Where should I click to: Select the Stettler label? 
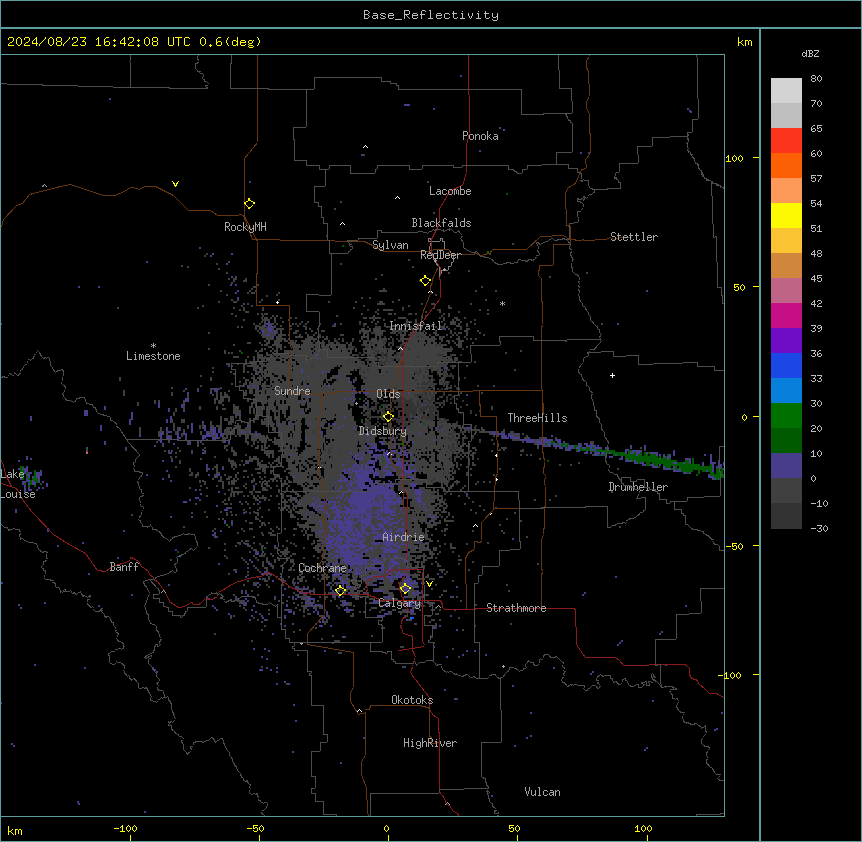click(634, 237)
